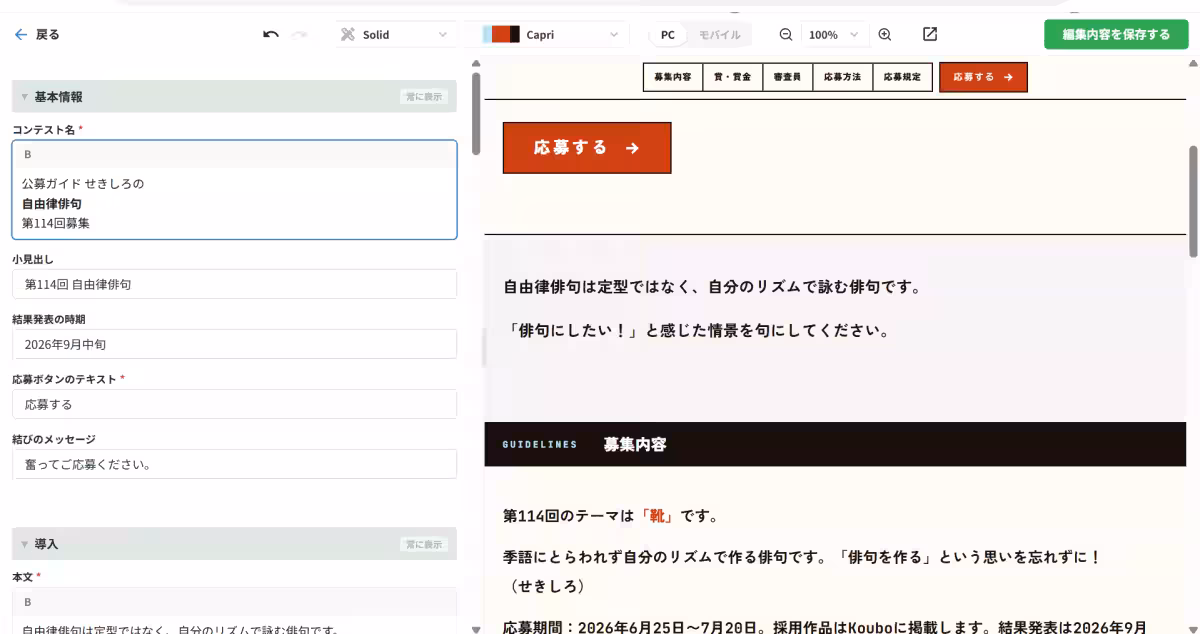Edit the 結果発表の時期 input field
Image resolution: width=1200 pixels, height=634 pixels.
[x=234, y=344]
